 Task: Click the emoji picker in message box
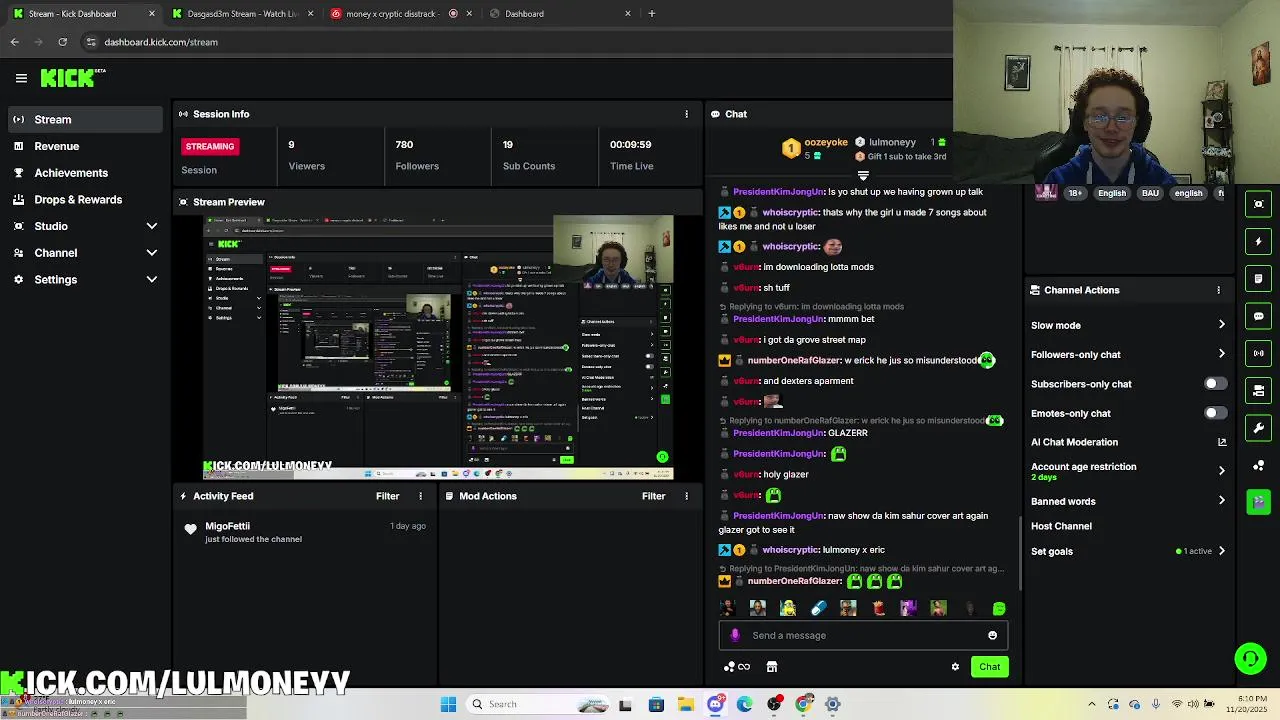point(992,635)
